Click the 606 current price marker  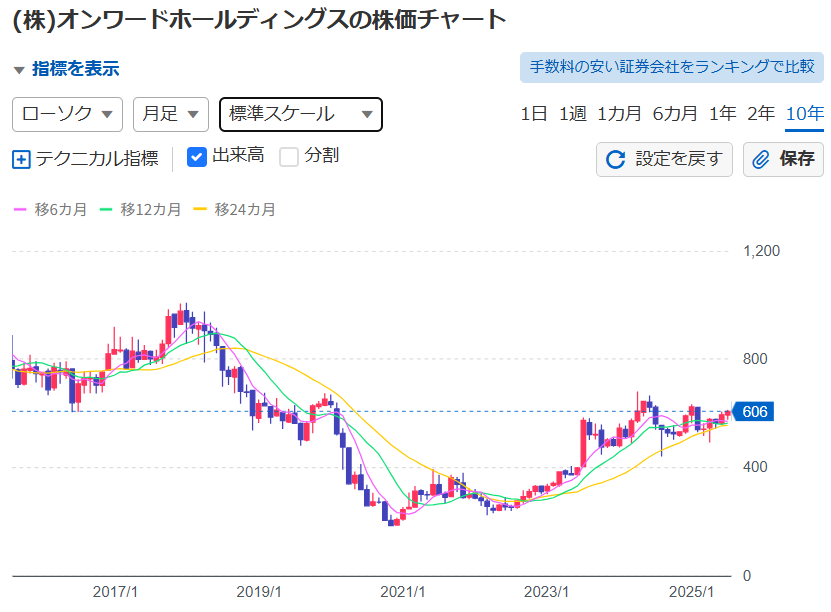(753, 412)
